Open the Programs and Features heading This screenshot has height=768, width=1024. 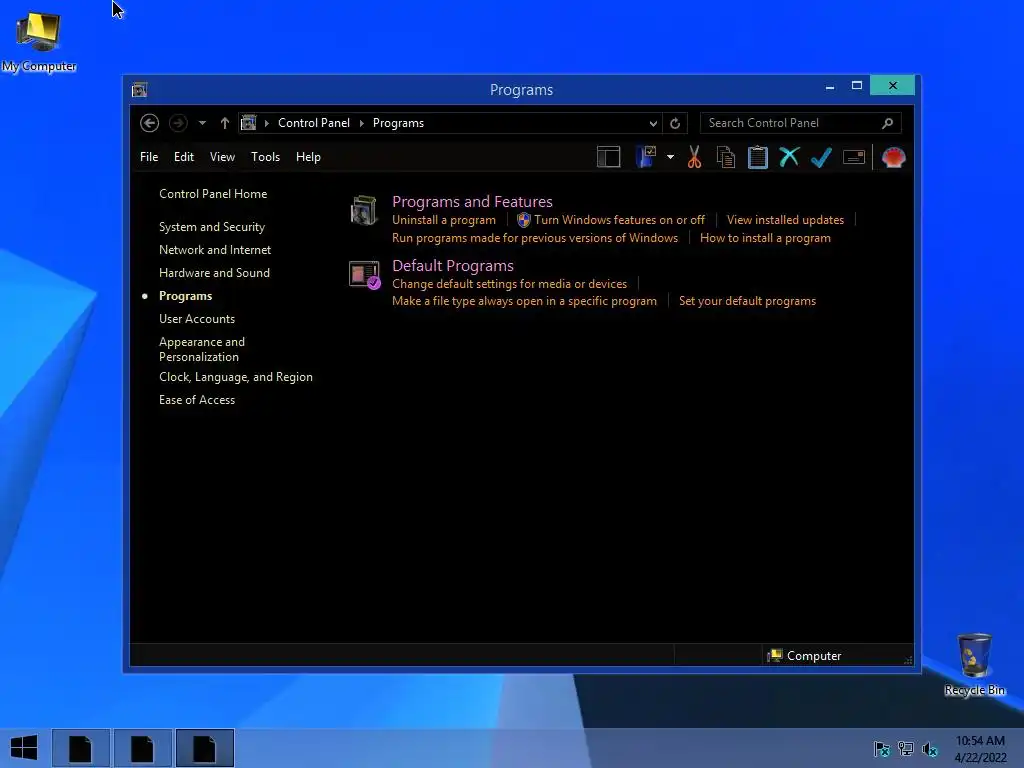472,201
